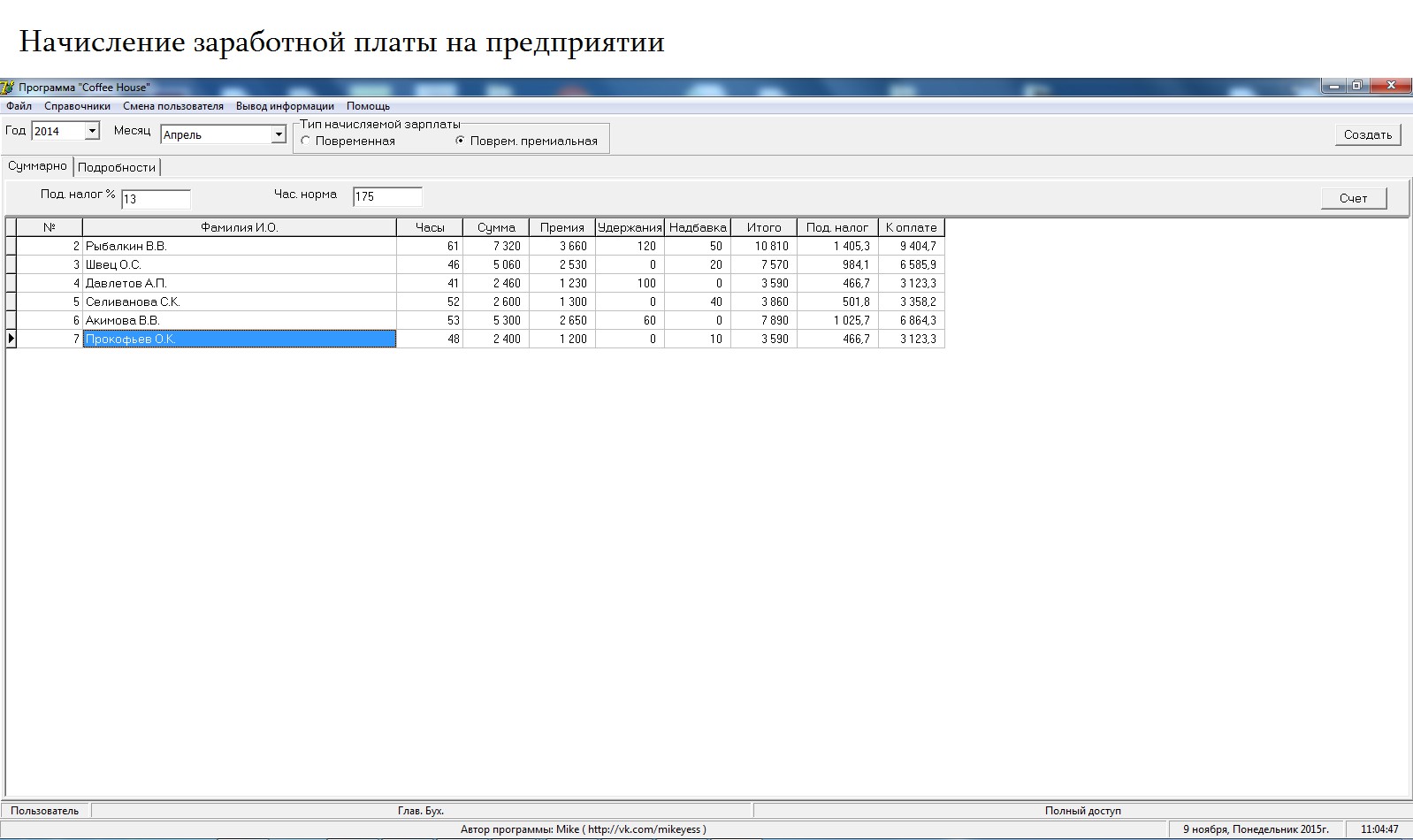Click the Премия value 1 200
This screenshot has width=1413, height=840.
coord(573,340)
